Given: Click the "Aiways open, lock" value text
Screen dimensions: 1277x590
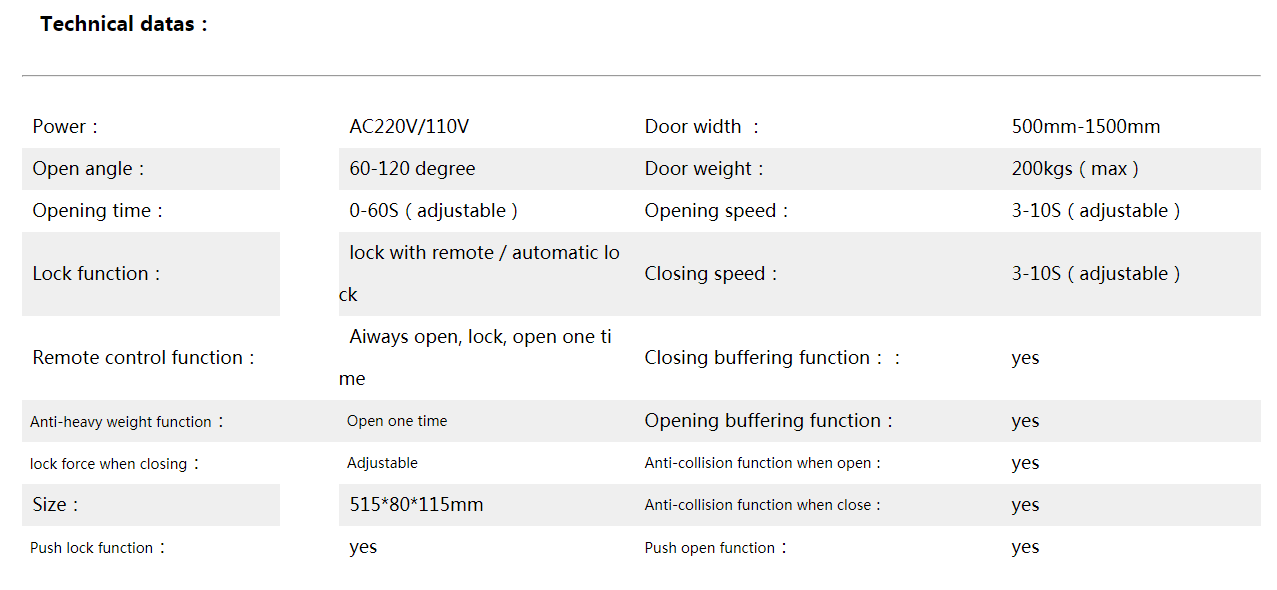Looking at the screenshot, I should pyautogui.click(x=480, y=337).
